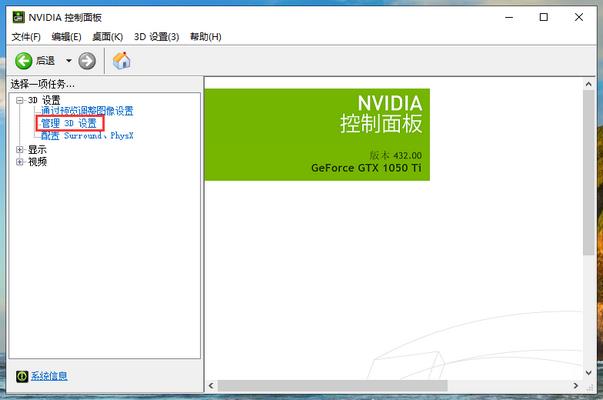This screenshot has width=603, height=400.
Task: Open the 3D 设置(3) menu
Action: coord(157,37)
